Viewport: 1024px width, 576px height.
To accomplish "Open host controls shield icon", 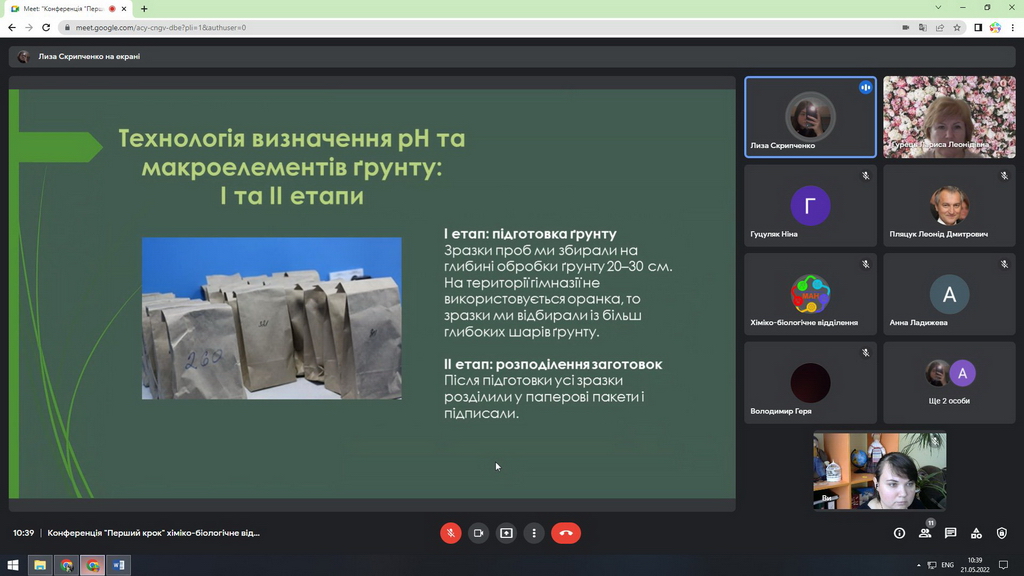I will [x=1002, y=533].
